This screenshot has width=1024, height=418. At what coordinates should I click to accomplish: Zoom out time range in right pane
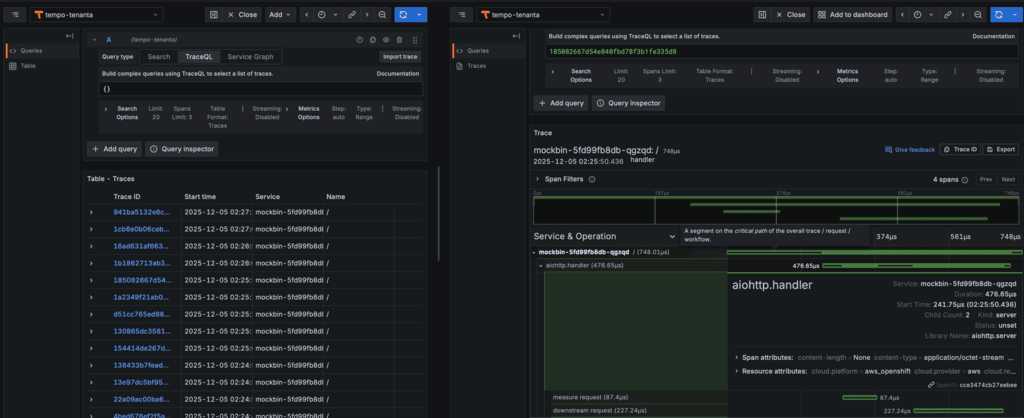tap(978, 14)
